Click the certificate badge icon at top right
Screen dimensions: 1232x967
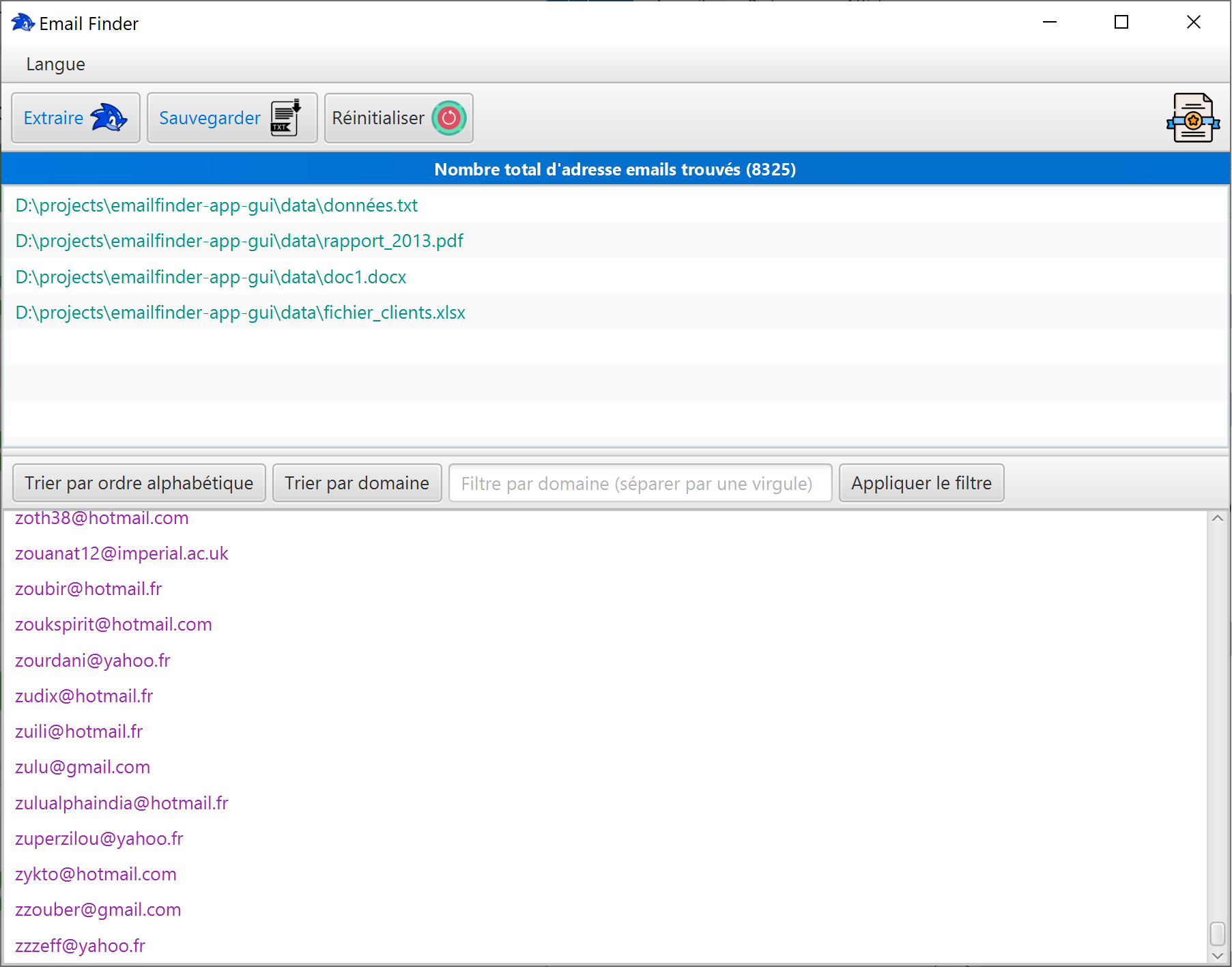[1192, 117]
